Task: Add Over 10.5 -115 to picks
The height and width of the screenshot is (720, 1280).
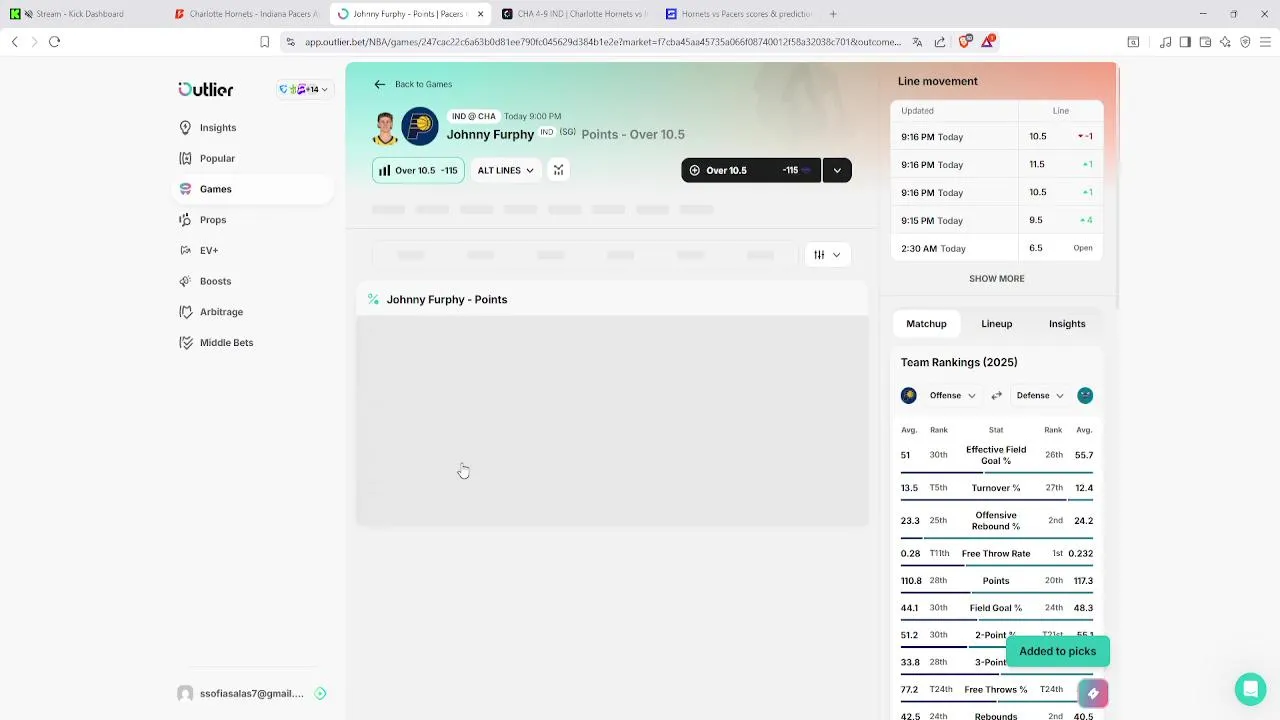Action: point(751,170)
